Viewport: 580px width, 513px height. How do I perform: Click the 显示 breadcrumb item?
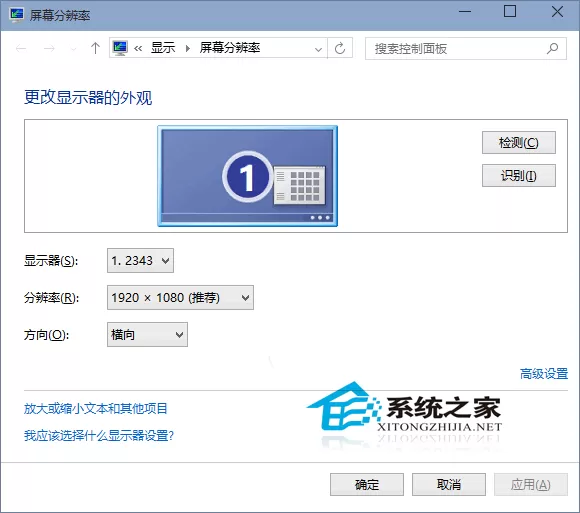pos(163,48)
